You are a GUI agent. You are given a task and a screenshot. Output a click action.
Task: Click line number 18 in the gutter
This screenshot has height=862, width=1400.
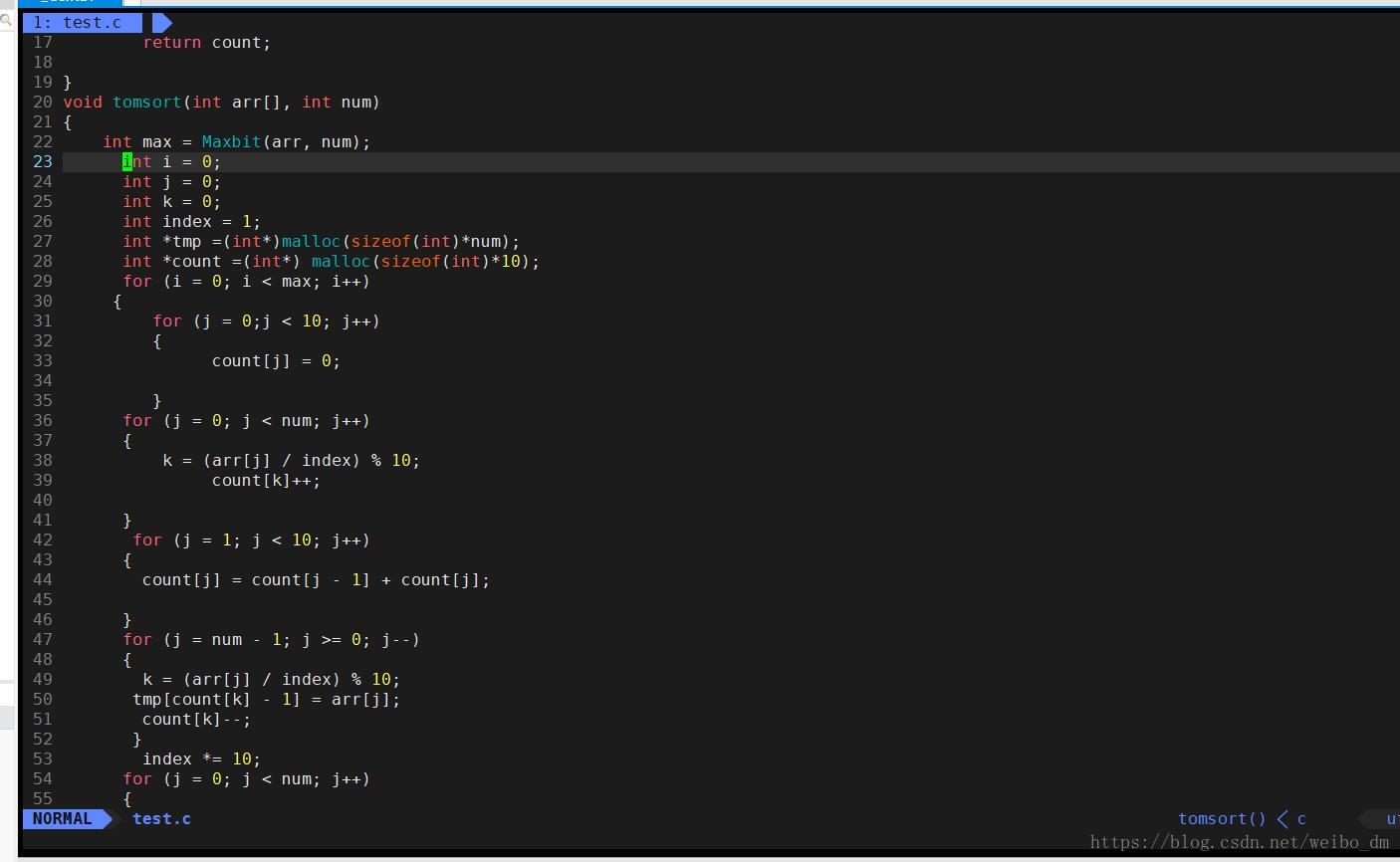(x=43, y=62)
